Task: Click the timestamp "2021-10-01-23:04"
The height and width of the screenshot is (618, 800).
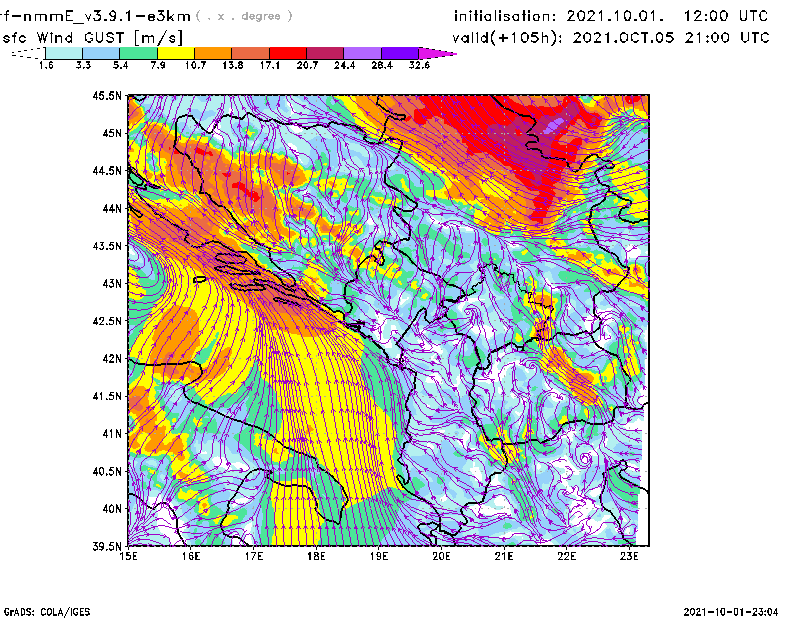Action: (x=731, y=612)
